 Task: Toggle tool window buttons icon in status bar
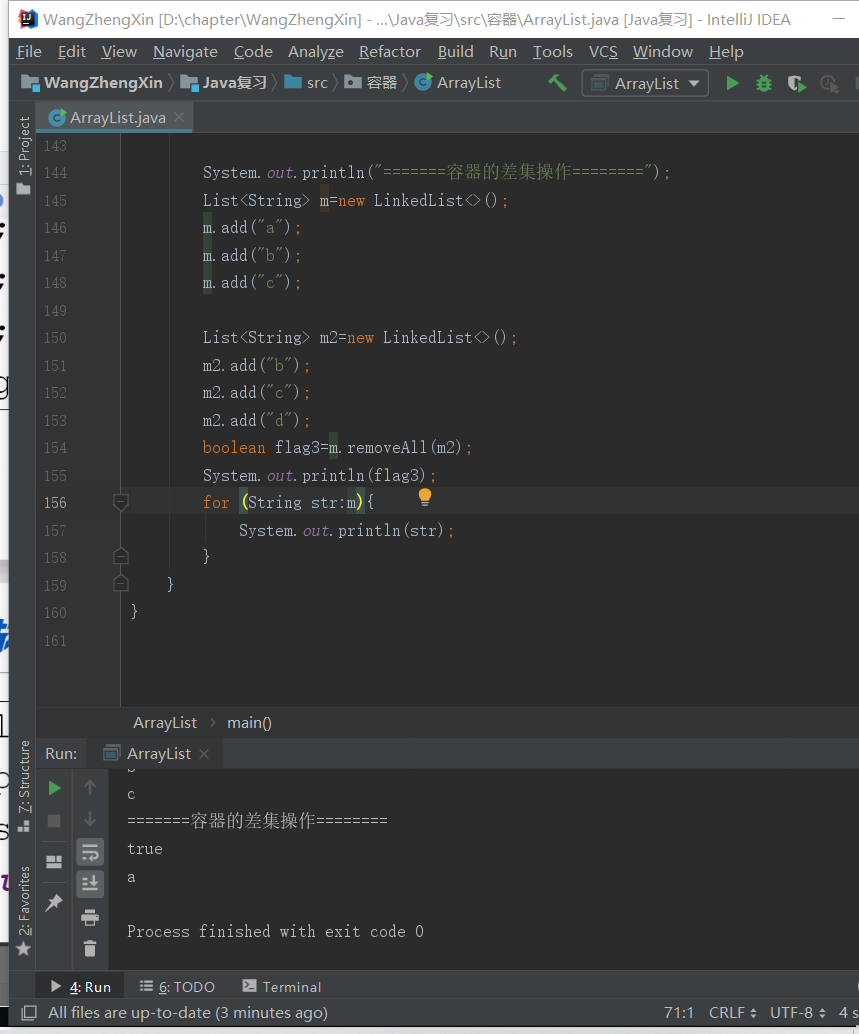coord(28,1013)
